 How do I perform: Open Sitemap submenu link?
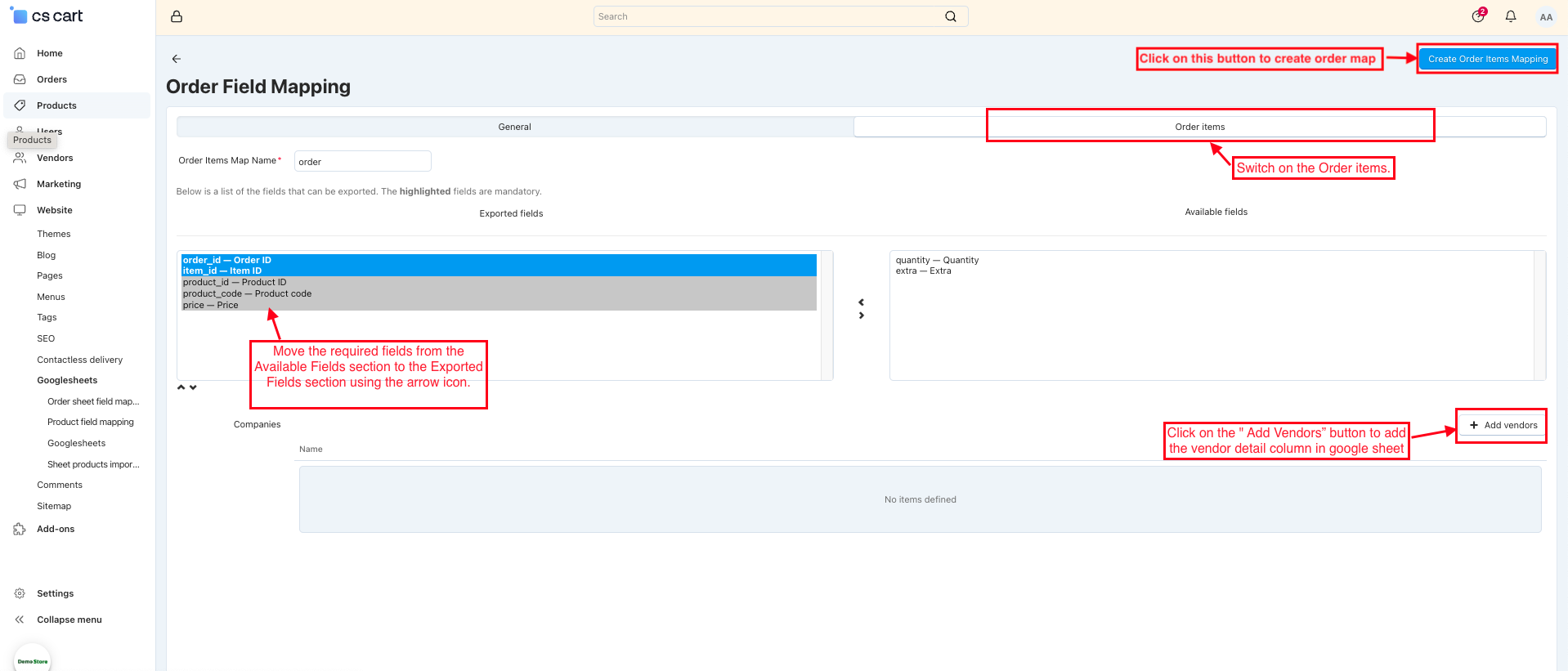pos(54,506)
